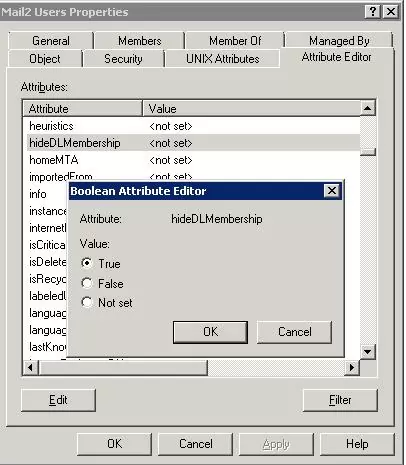Click the horizontal scroll left arrow
Viewport: 406px width, 465px height.
(31, 368)
